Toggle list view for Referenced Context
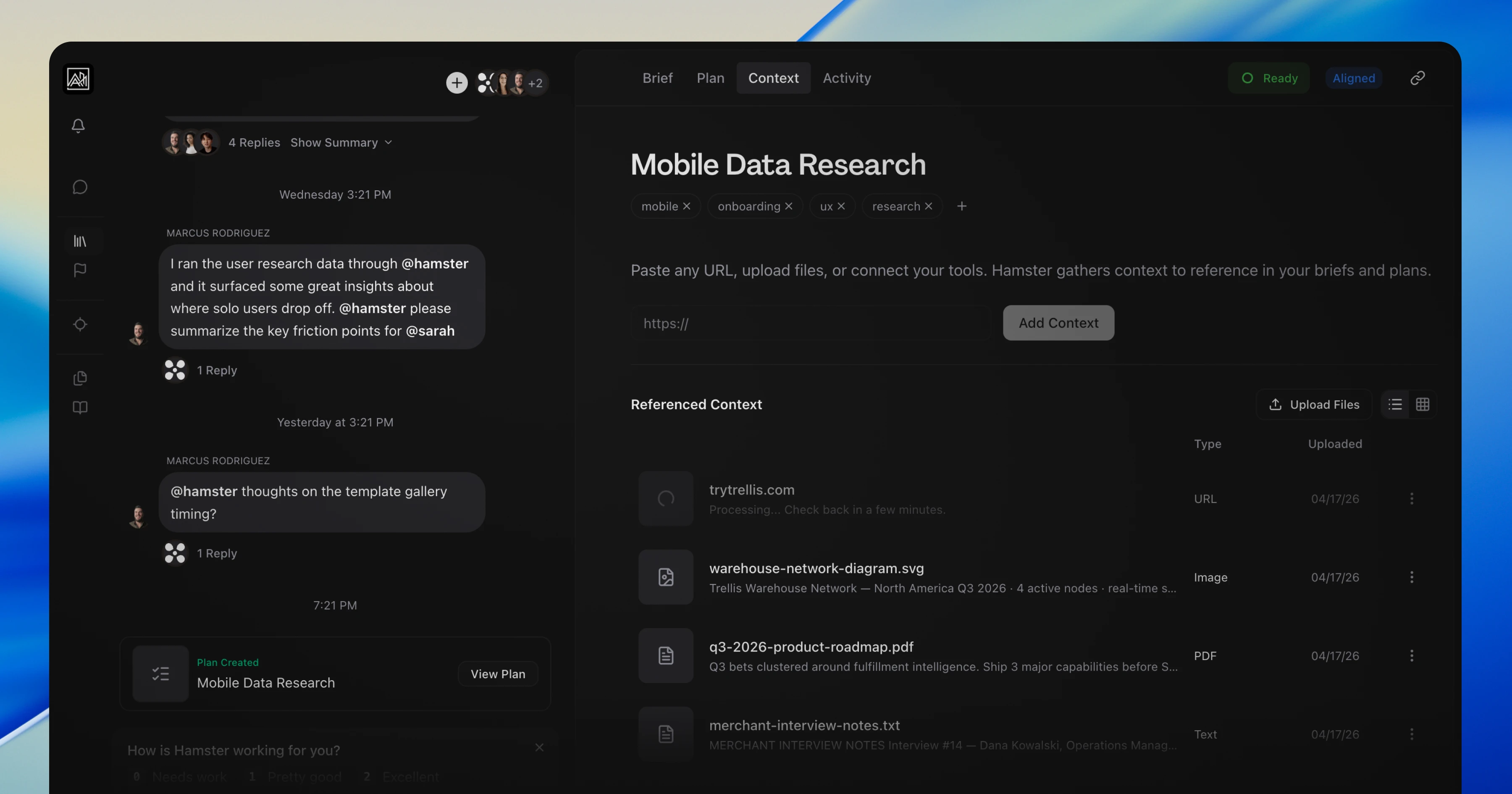Viewport: 1512px width, 794px height. (x=1395, y=404)
